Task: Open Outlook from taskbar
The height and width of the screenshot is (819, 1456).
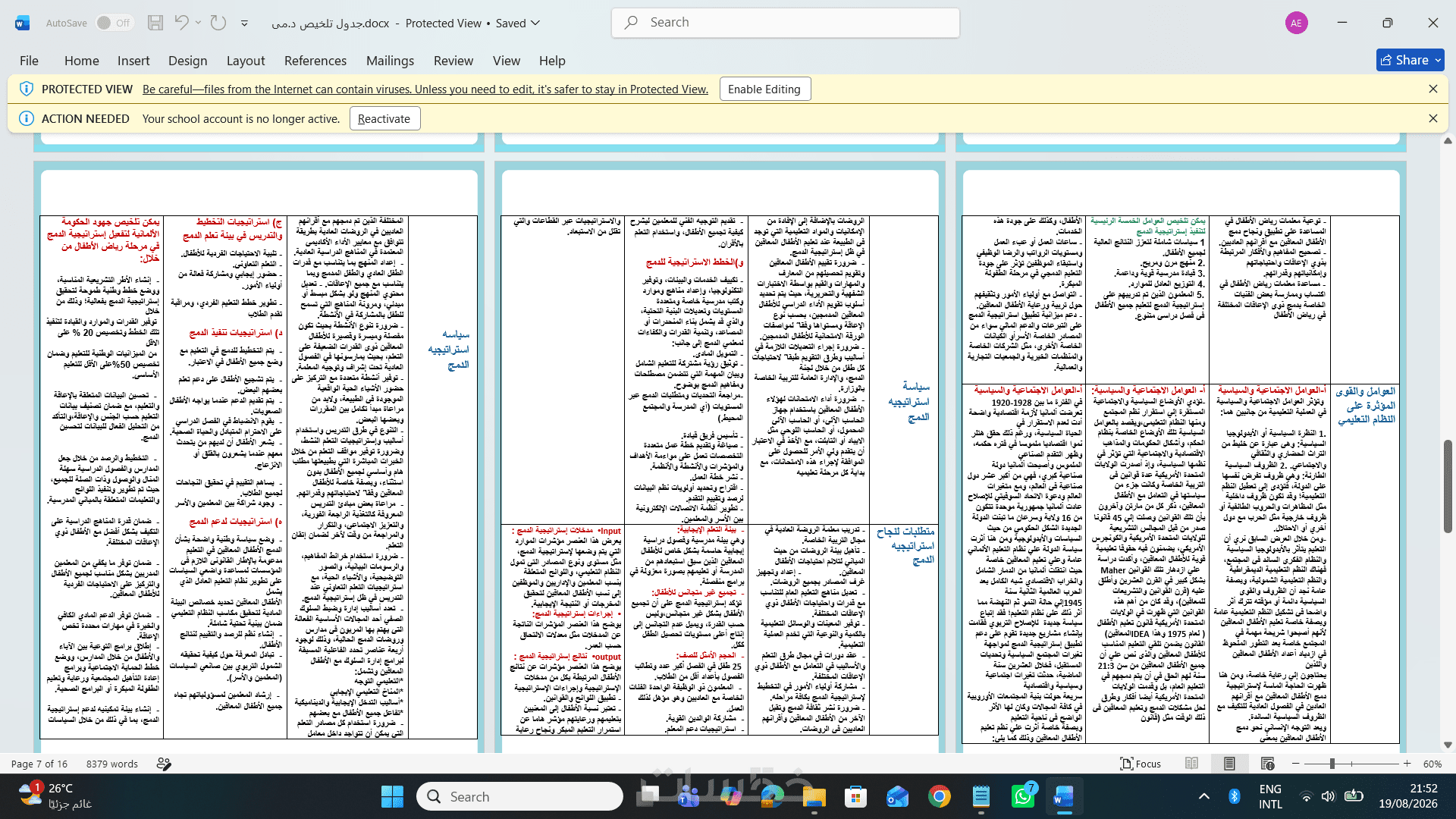Action: [897, 796]
